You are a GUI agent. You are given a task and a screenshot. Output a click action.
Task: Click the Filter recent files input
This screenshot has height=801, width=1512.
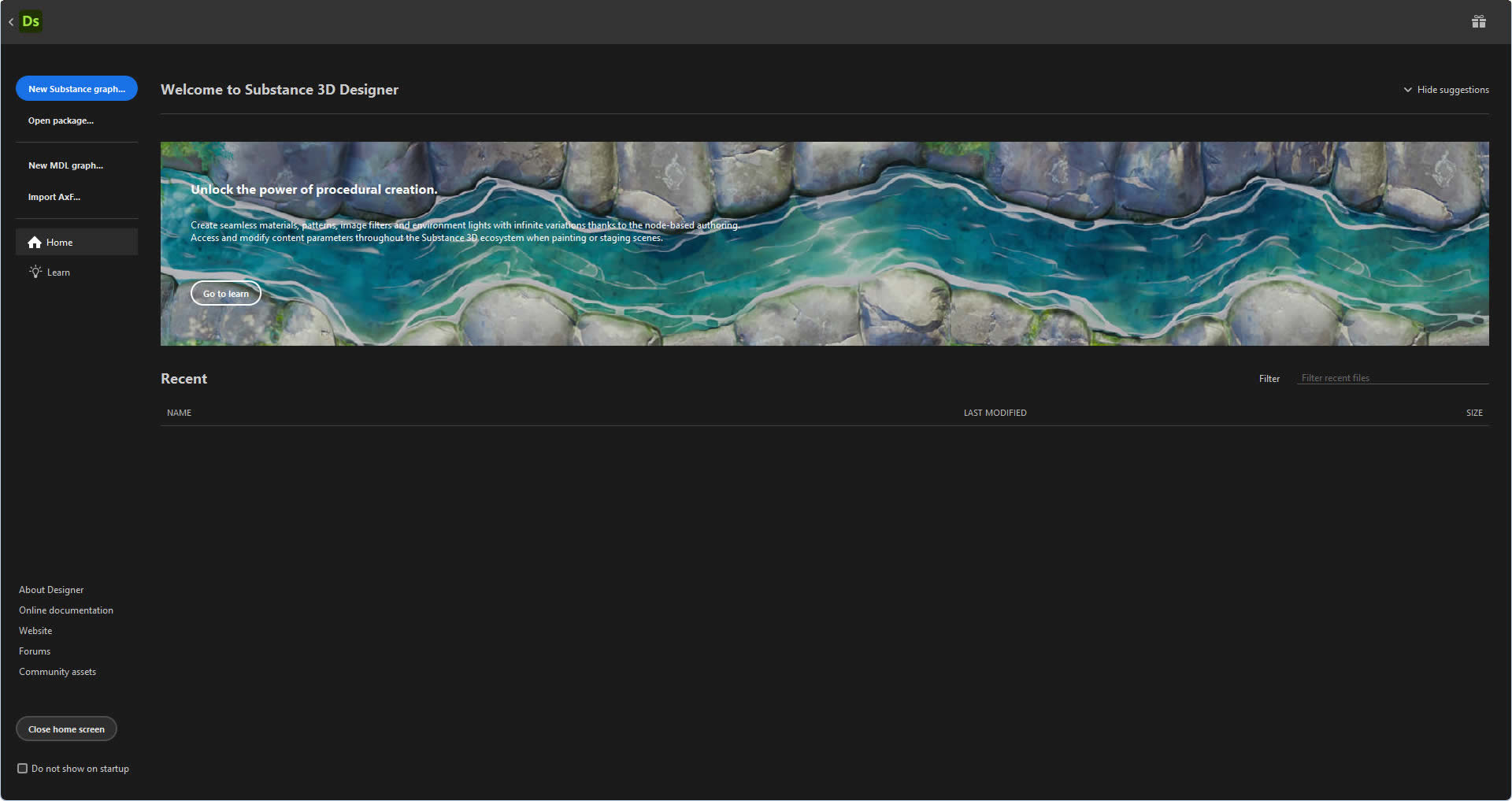(x=1392, y=378)
